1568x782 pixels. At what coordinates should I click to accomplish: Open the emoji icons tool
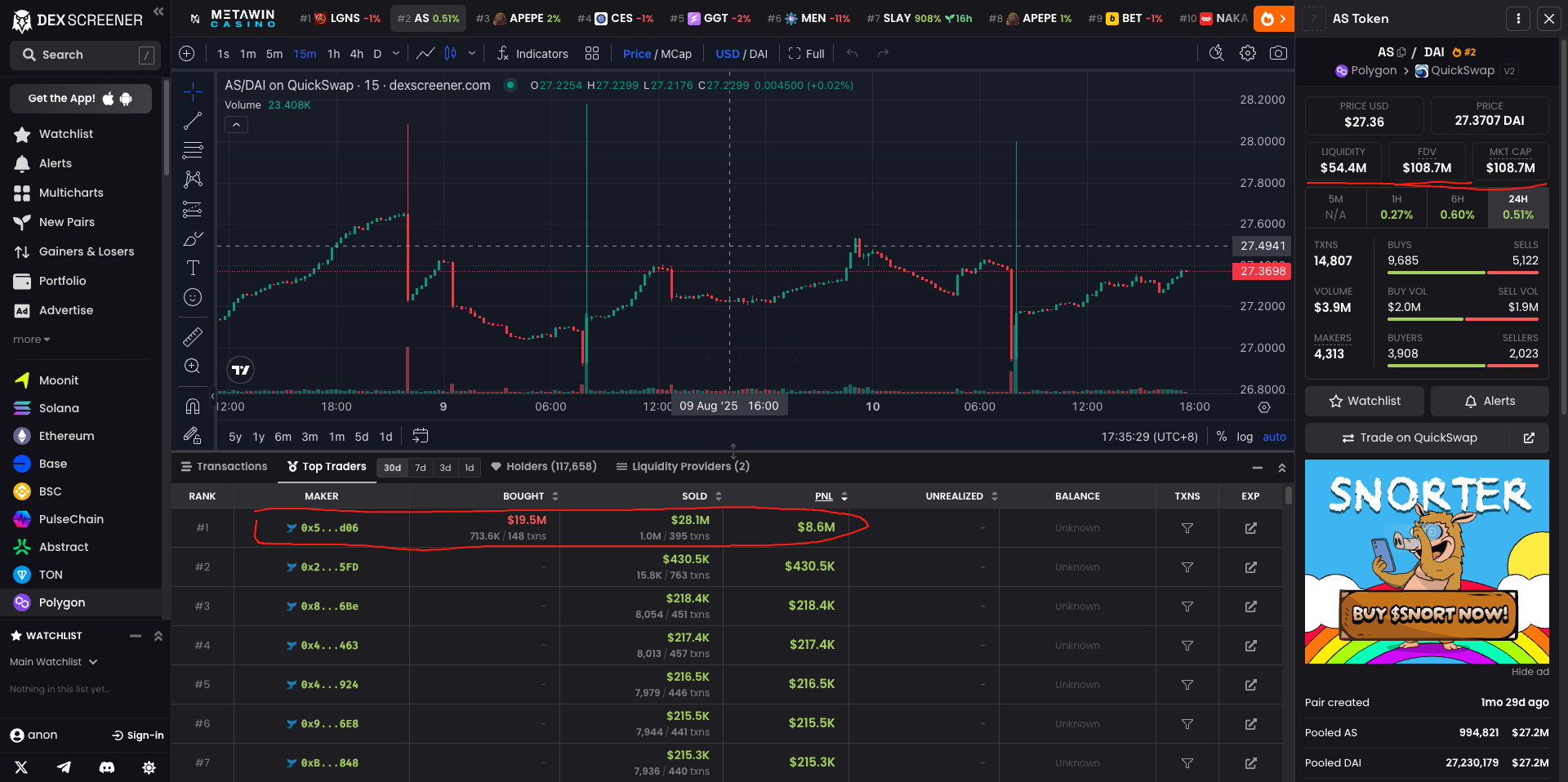tap(193, 297)
